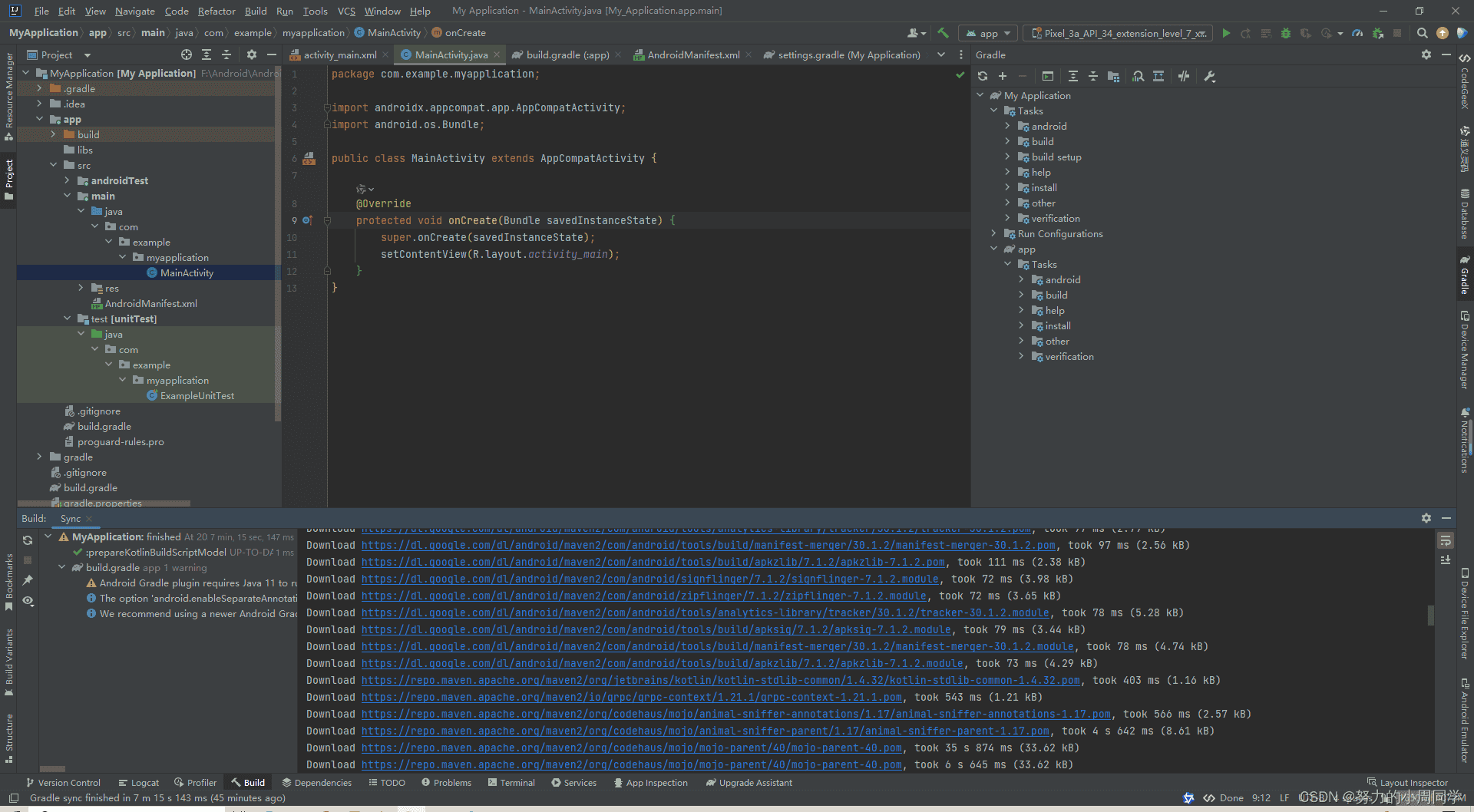This screenshot has width=1474, height=812.
Task: Select the ExampleUnitTest file in tree
Action: click(197, 396)
